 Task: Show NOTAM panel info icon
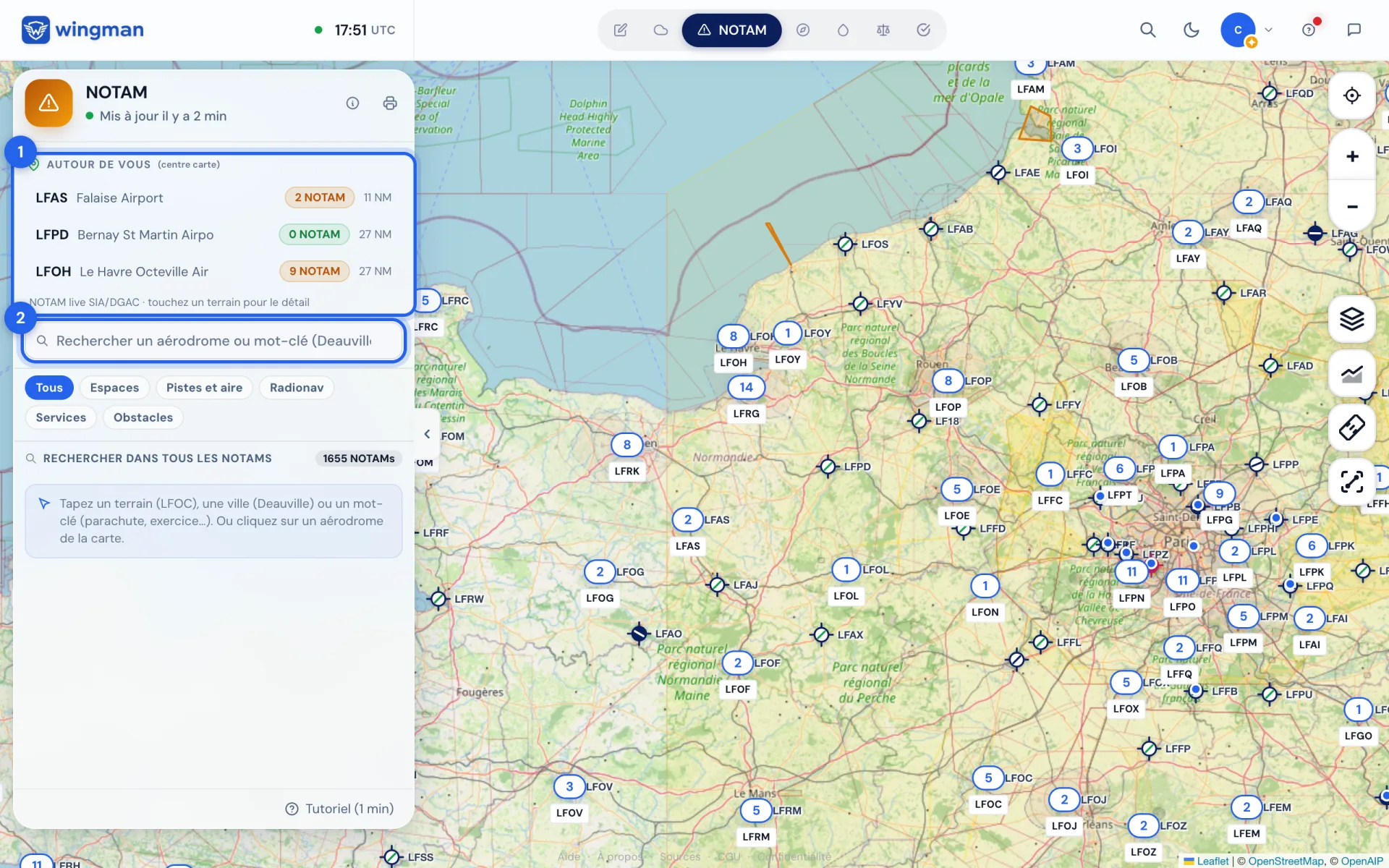(352, 103)
